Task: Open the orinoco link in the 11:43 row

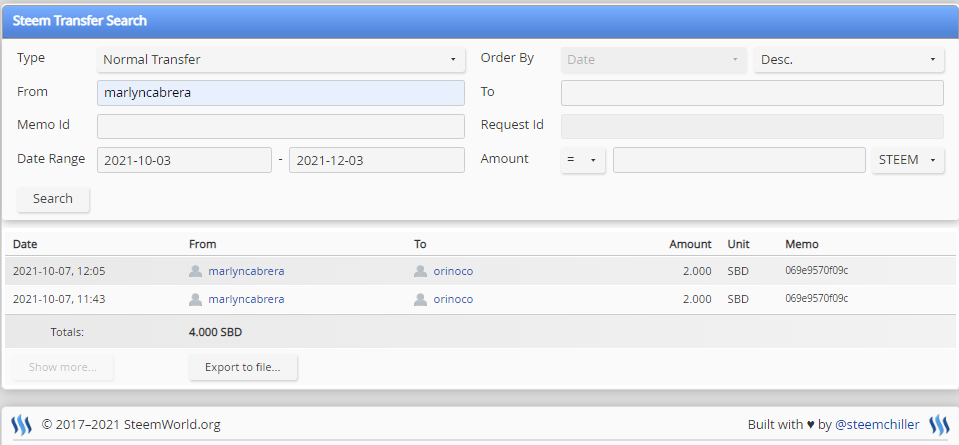Action: tap(453, 300)
